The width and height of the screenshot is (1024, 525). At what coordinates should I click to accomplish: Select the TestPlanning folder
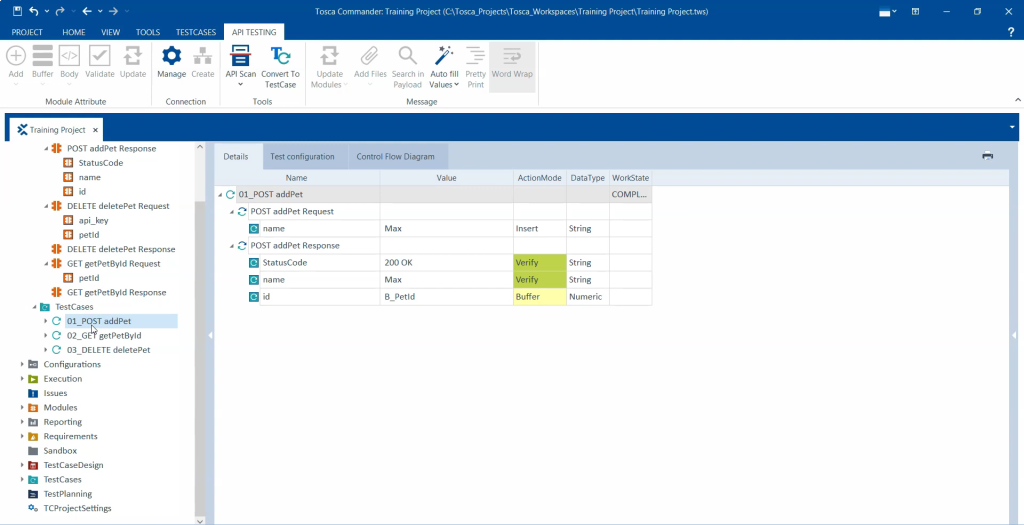pyautogui.click(x=67, y=494)
